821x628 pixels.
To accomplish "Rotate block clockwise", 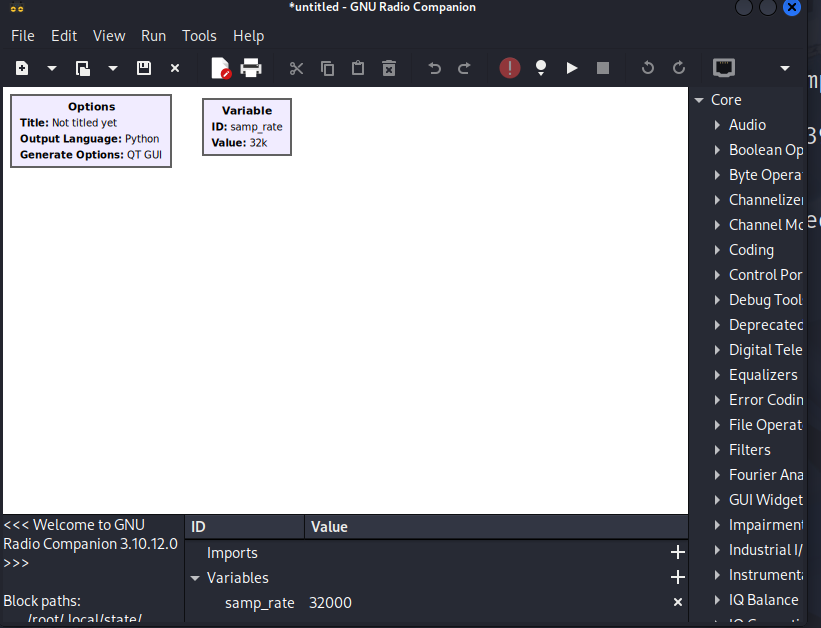I will tap(679, 68).
